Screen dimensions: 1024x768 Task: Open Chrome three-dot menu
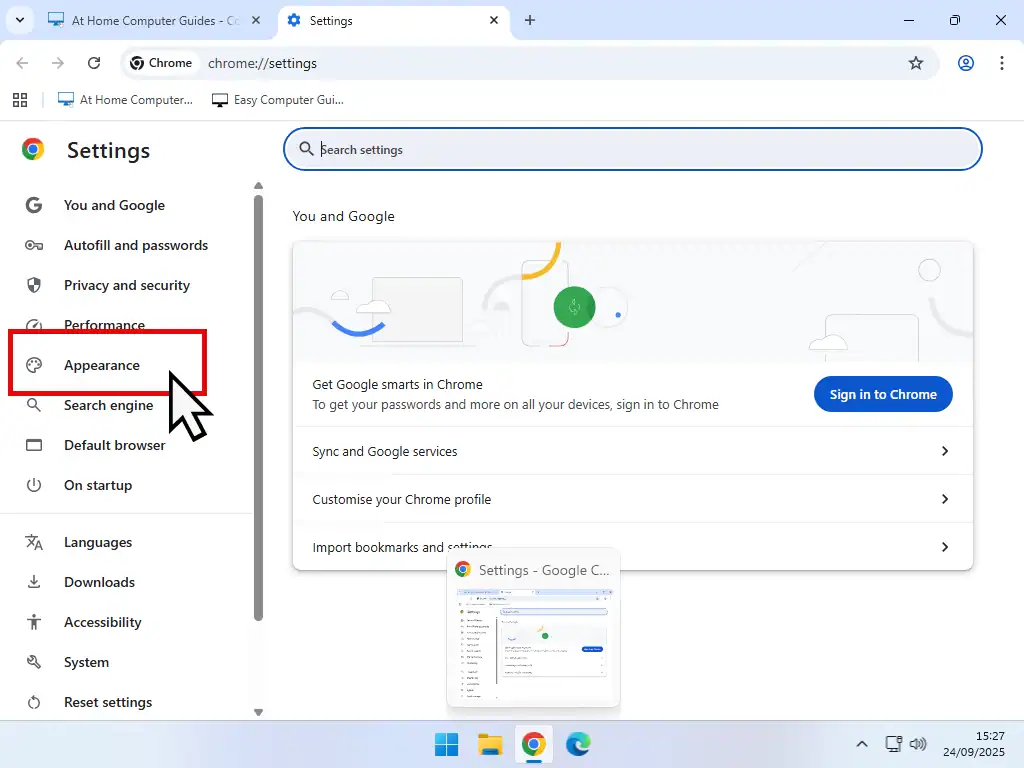tap(1002, 63)
